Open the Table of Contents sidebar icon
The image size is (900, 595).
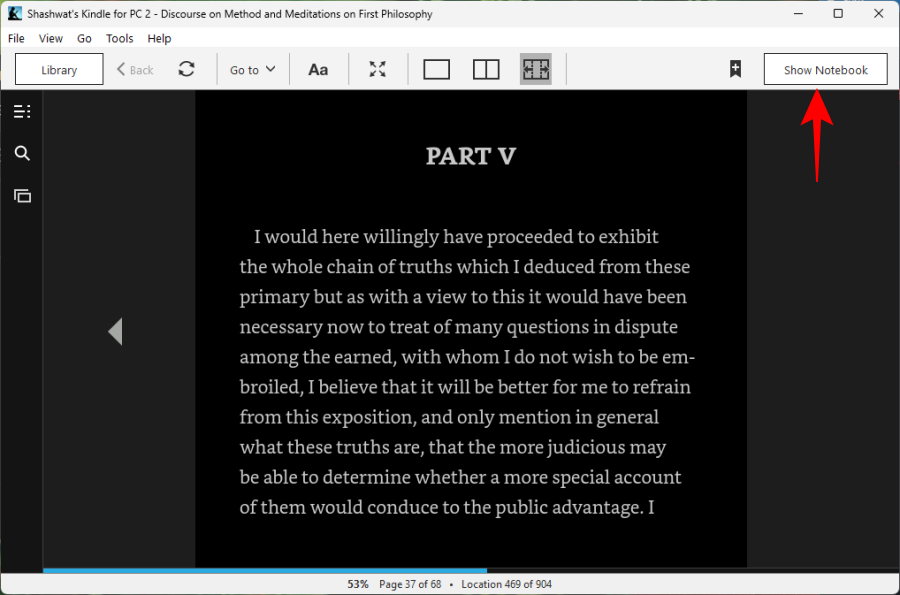22,111
